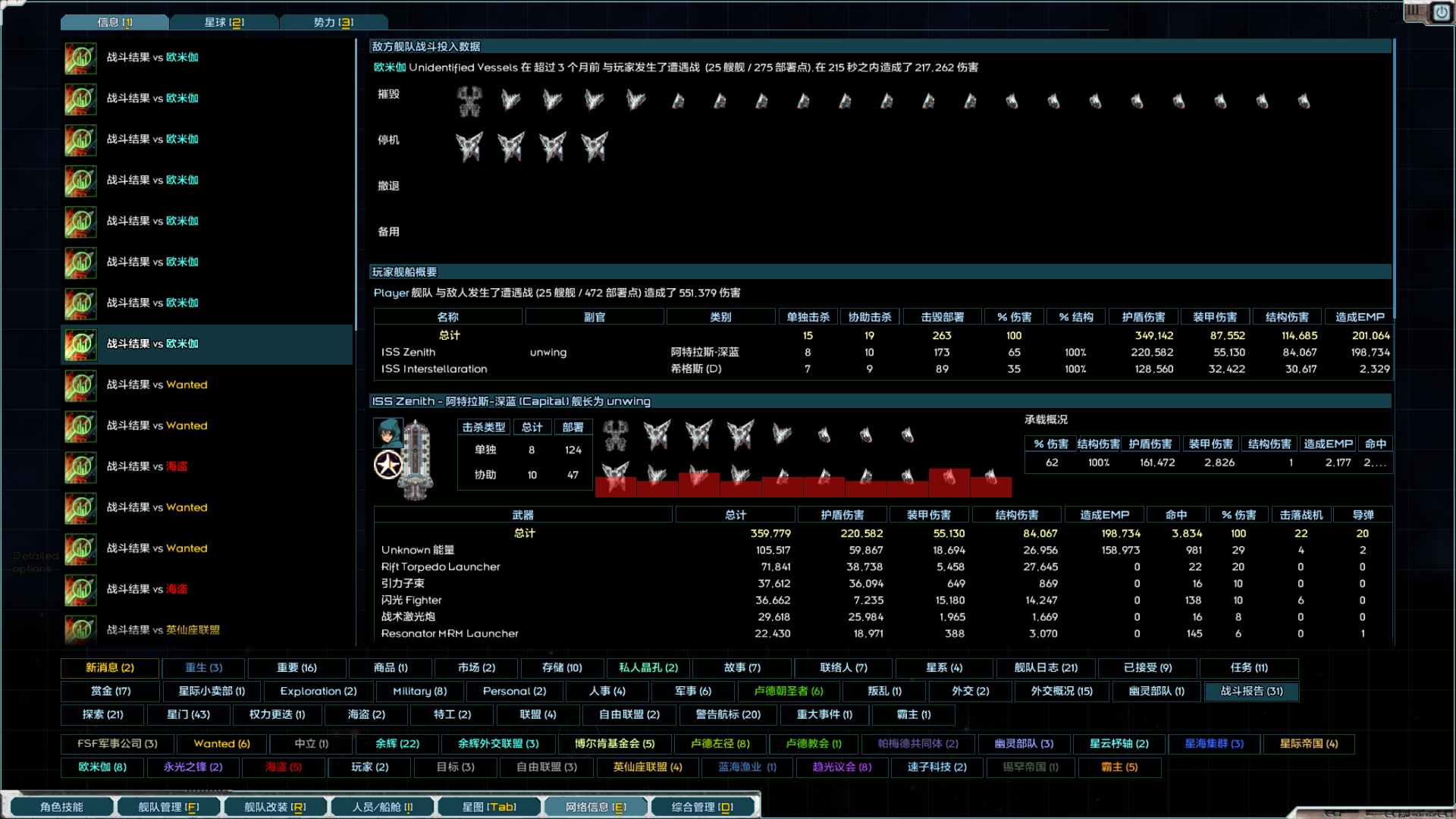Switch to the 势力 [3] tab
The height and width of the screenshot is (819, 1456).
coord(334,23)
